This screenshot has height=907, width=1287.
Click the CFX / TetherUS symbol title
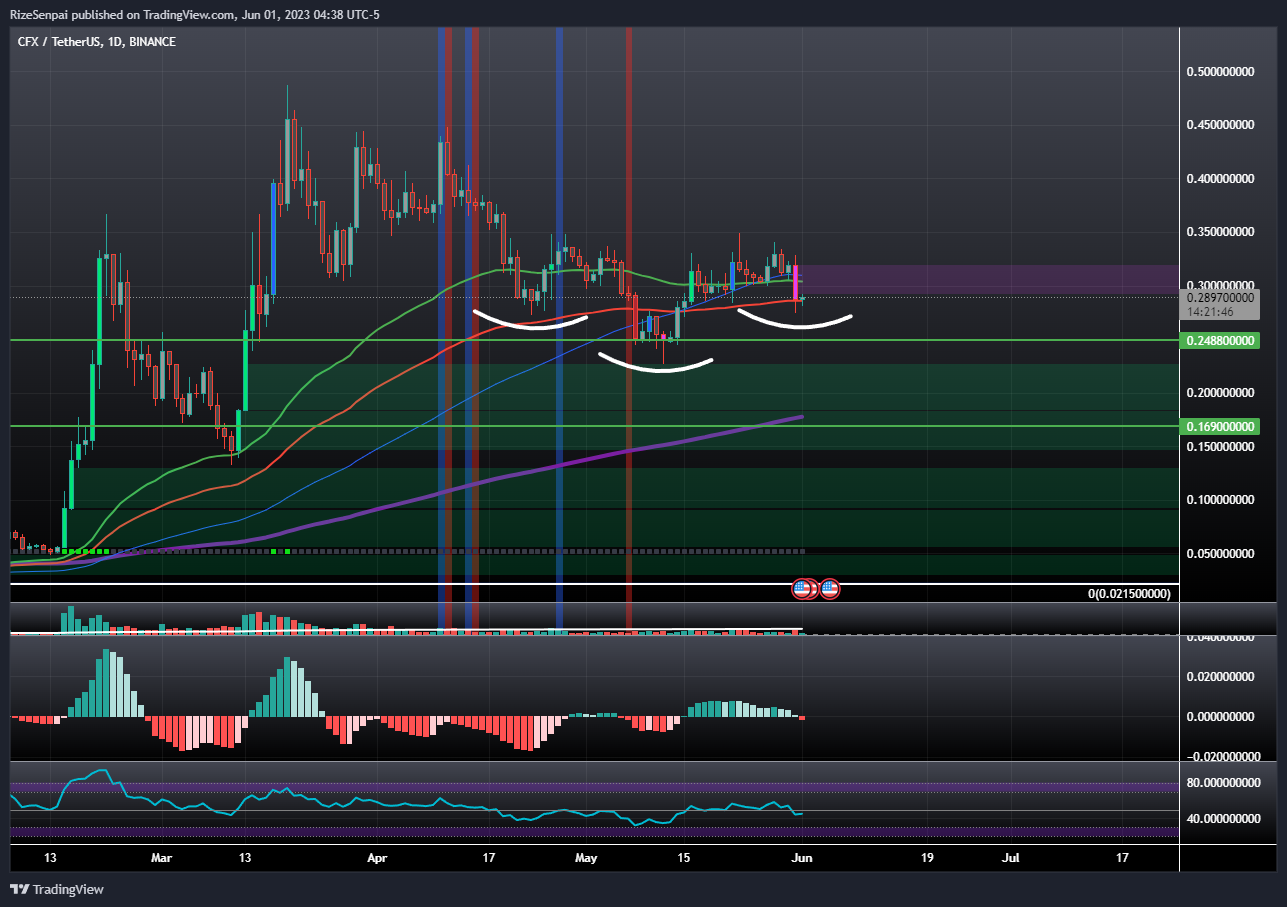pos(59,42)
